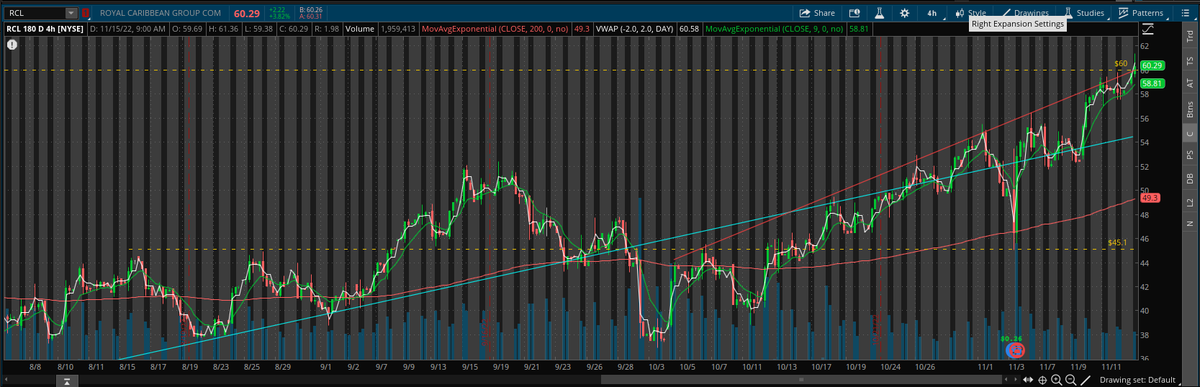Click the last price 60.29 quote
This screenshot has width=1200, height=387.
[x=246, y=13]
